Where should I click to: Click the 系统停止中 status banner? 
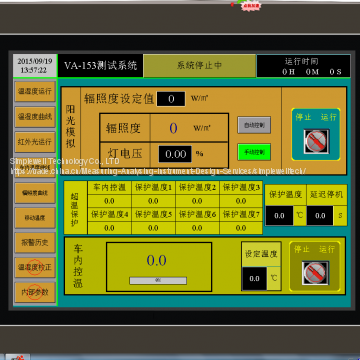pos(199,65)
